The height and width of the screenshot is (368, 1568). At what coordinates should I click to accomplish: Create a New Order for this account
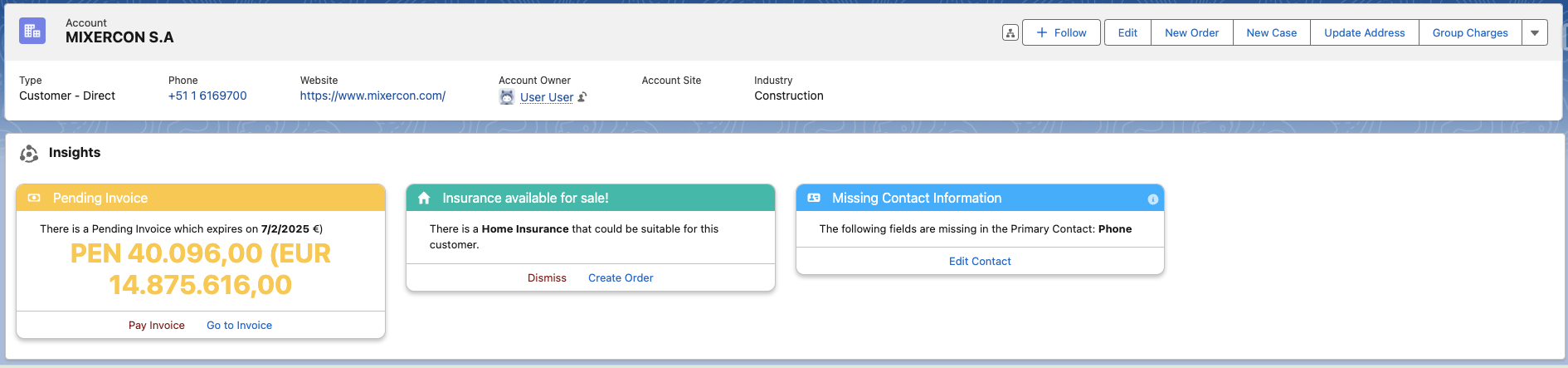pyautogui.click(x=1191, y=32)
